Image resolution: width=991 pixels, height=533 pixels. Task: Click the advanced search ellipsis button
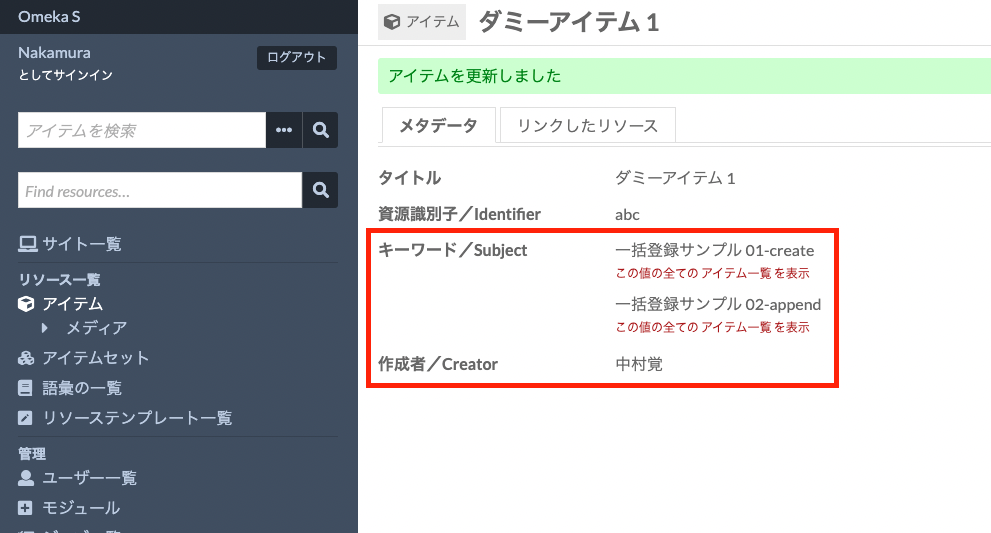284,130
